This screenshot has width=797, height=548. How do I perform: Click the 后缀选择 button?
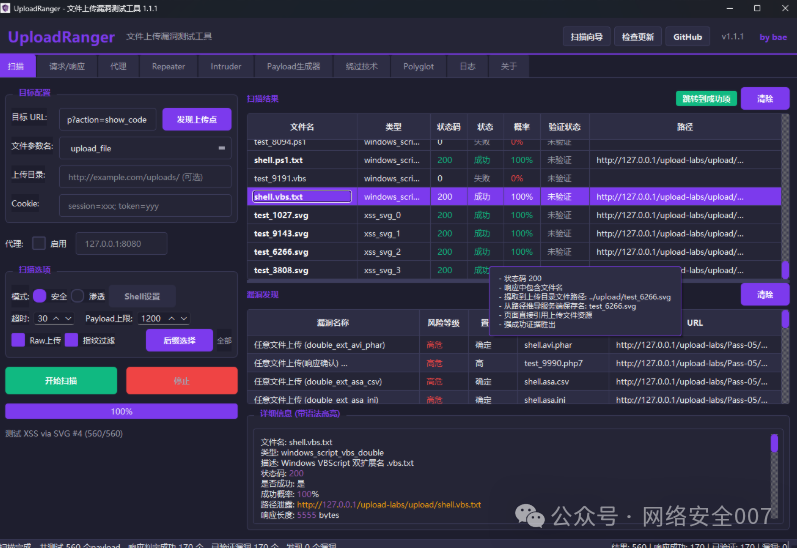tap(179, 340)
